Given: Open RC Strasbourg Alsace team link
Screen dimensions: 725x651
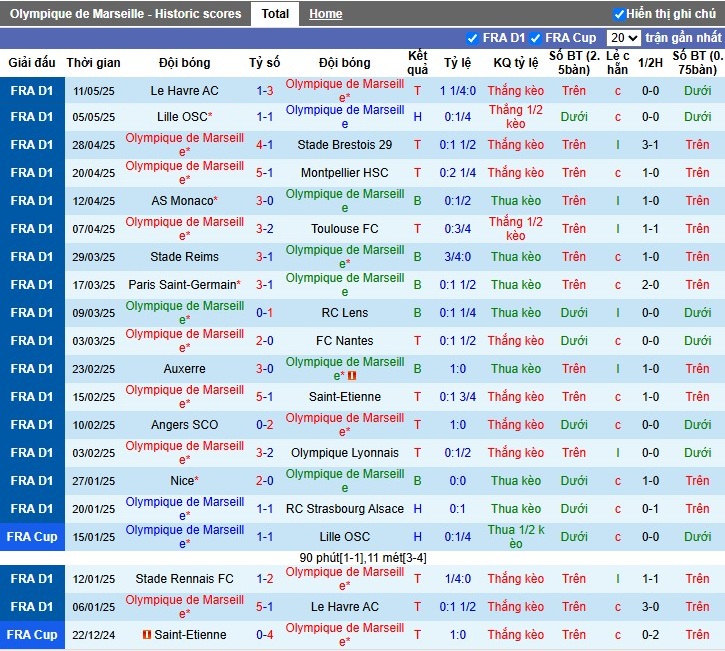Looking at the screenshot, I should (344, 509).
